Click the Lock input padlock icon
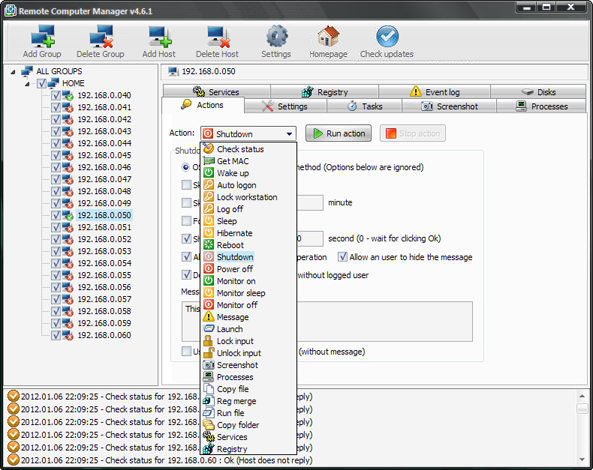The image size is (593, 470). click(x=208, y=341)
